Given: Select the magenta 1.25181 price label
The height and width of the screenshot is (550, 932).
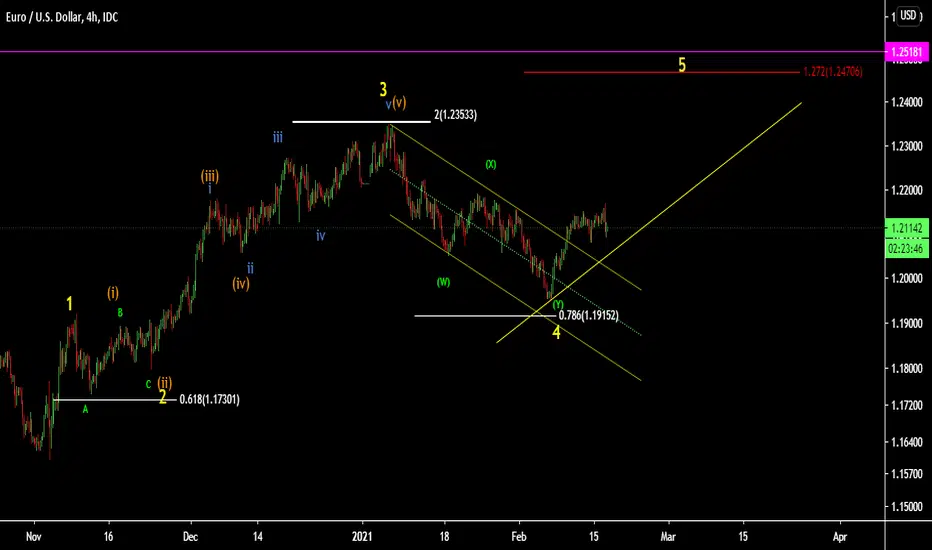Looking at the screenshot, I should (908, 52).
